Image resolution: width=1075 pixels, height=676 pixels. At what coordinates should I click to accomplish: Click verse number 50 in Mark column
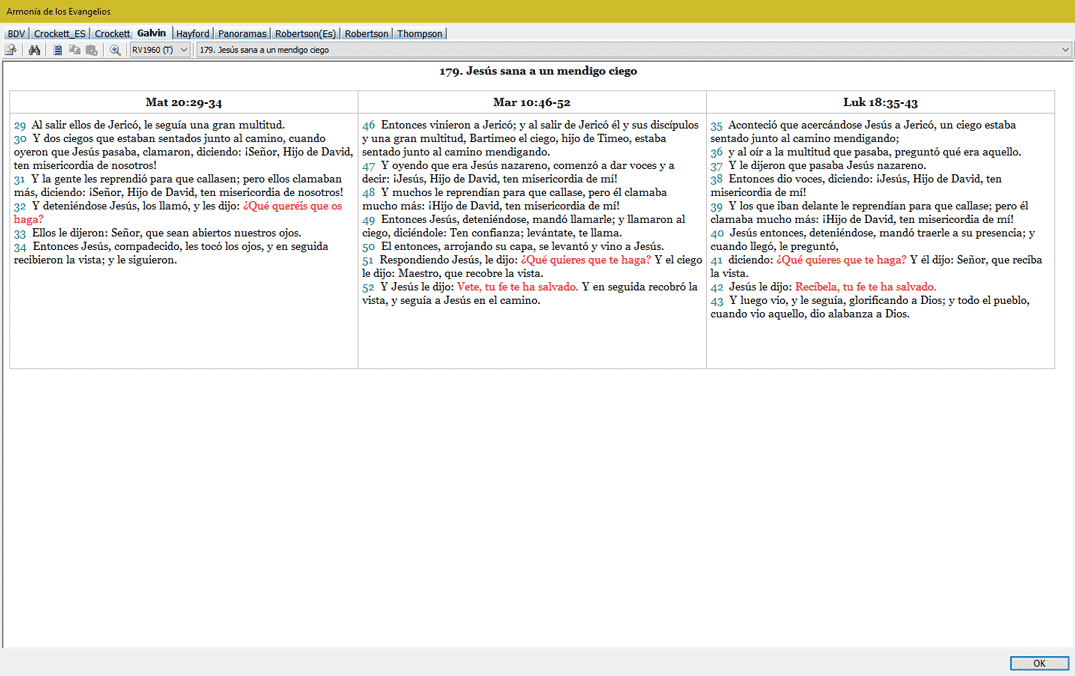click(x=368, y=247)
